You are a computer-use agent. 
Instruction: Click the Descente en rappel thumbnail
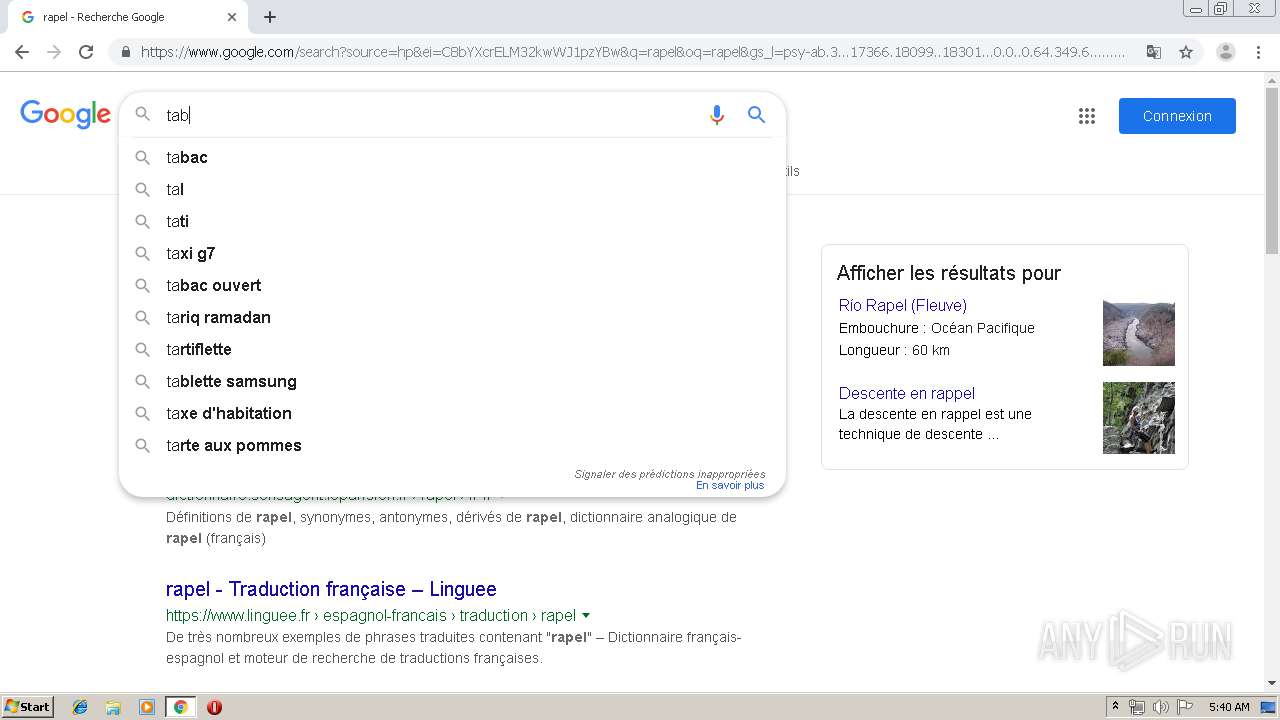pos(1138,418)
